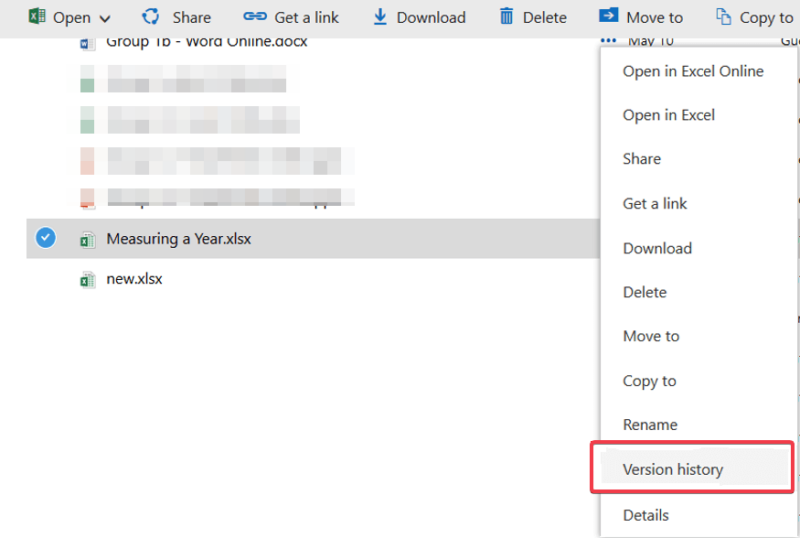Click the Measuring a Year.xlsx file name
Image resolution: width=800 pixels, height=538 pixels.
[179, 239]
